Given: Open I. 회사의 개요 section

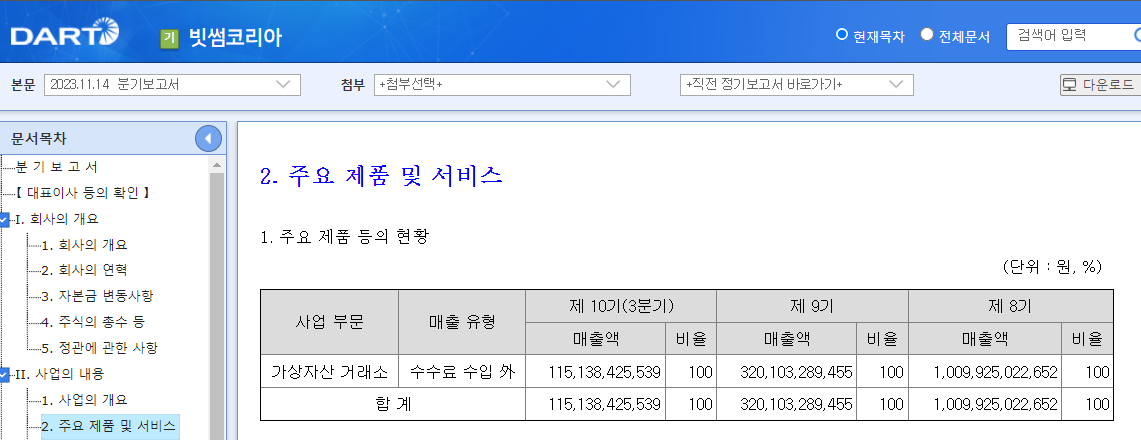Looking at the screenshot, I should tap(57, 219).
